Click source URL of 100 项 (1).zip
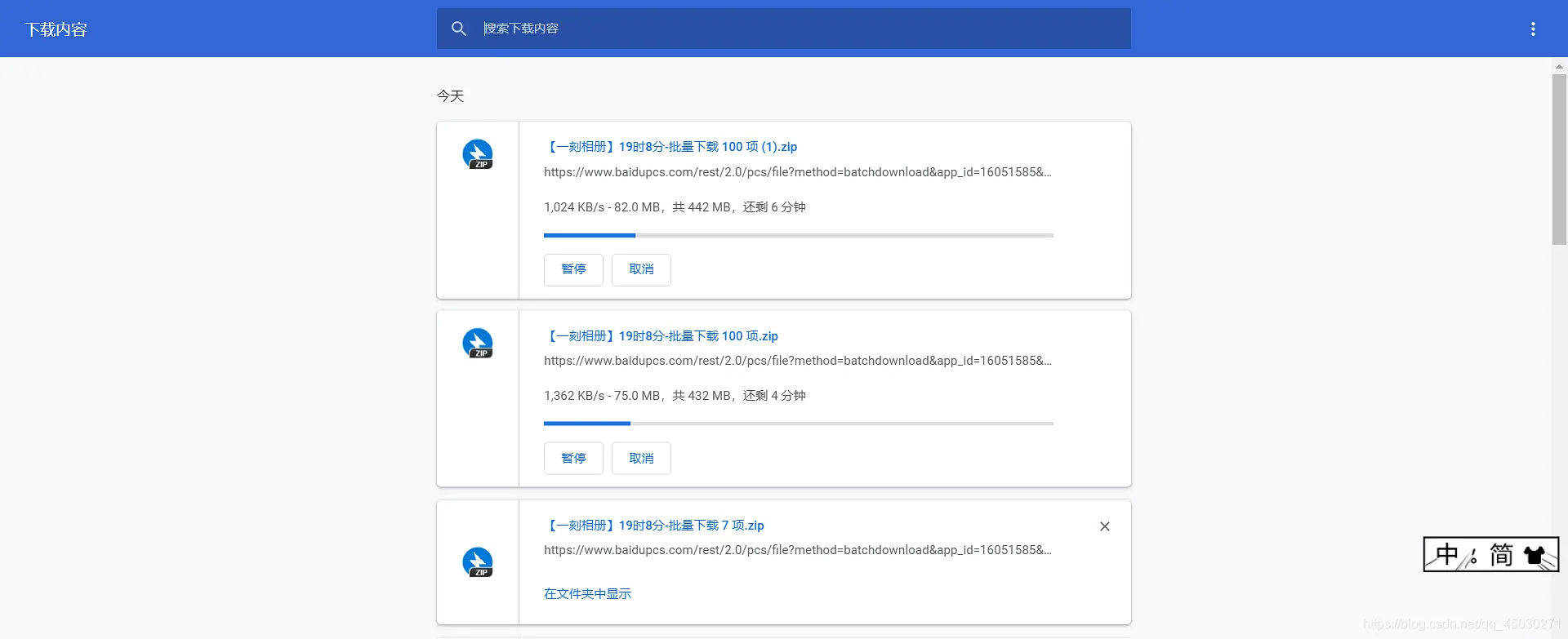 (798, 172)
